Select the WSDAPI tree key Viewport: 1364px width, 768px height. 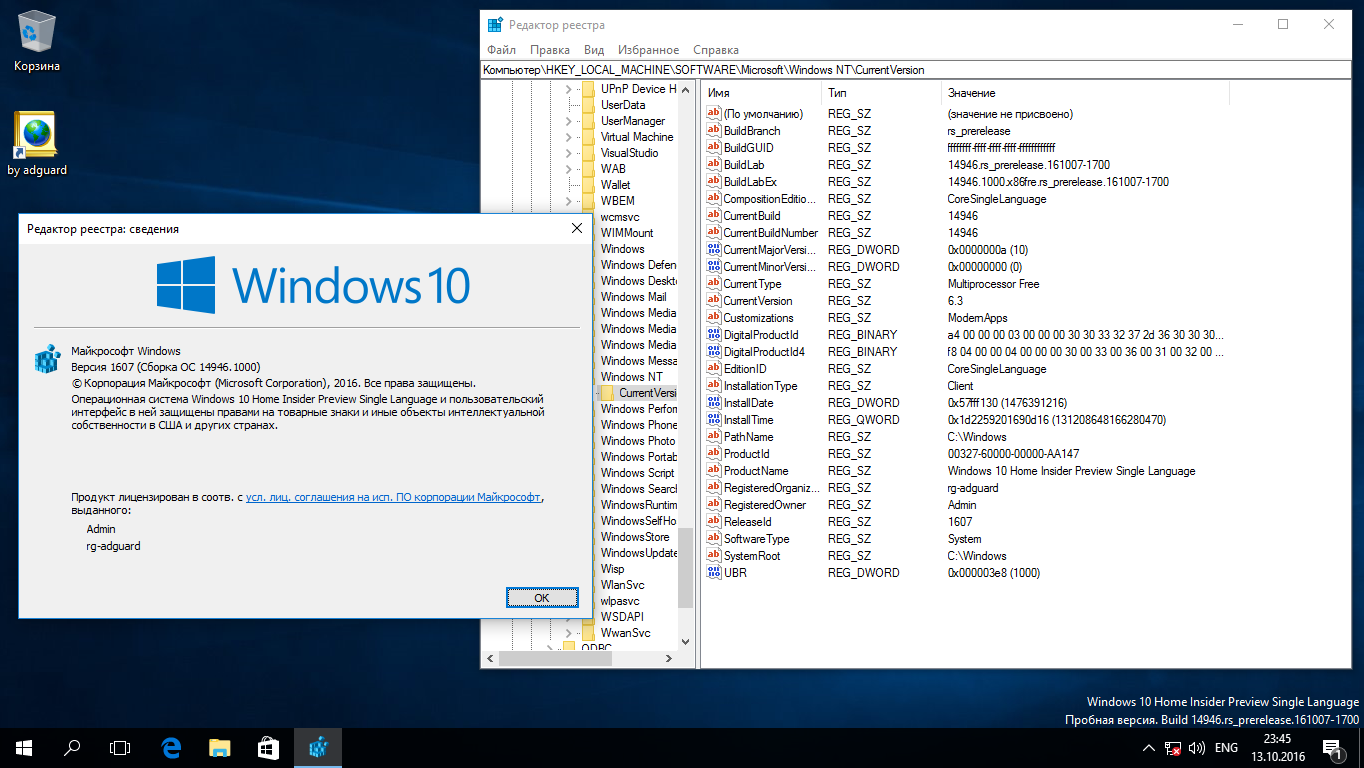[x=622, y=617]
